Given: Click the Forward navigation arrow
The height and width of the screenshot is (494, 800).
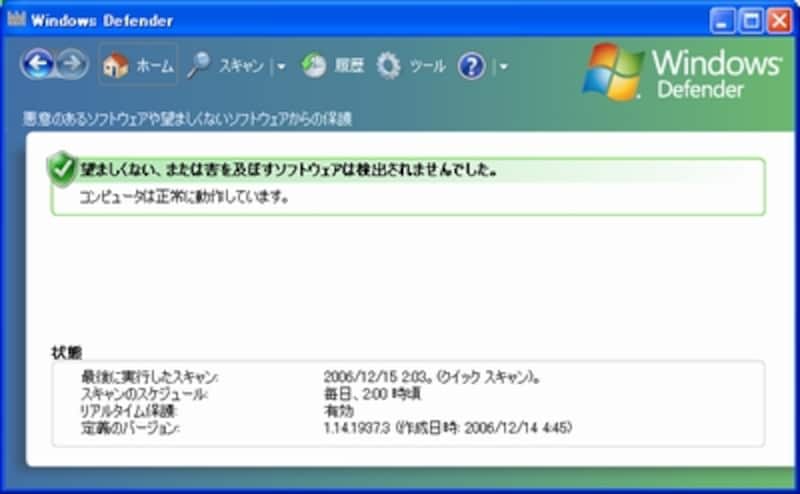Looking at the screenshot, I should [72, 64].
